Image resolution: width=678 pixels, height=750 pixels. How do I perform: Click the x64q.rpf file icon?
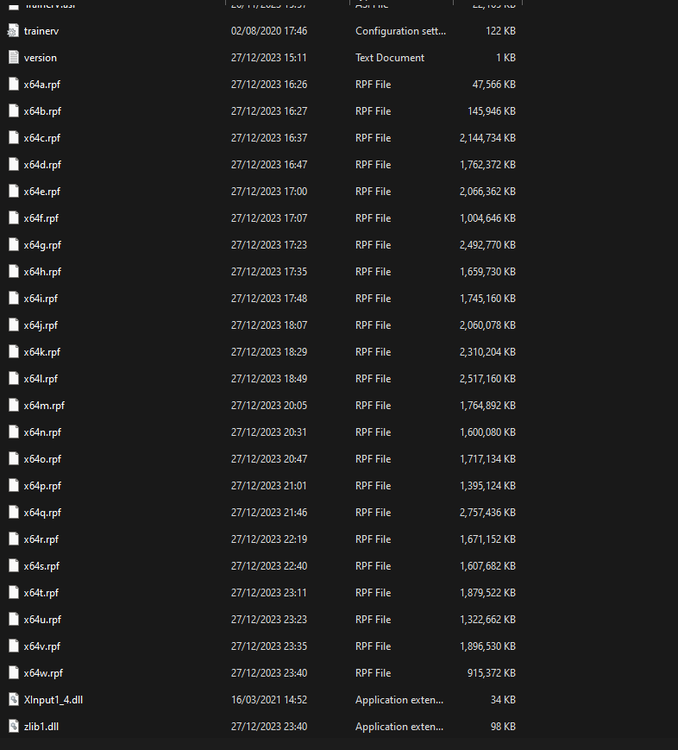(14, 512)
